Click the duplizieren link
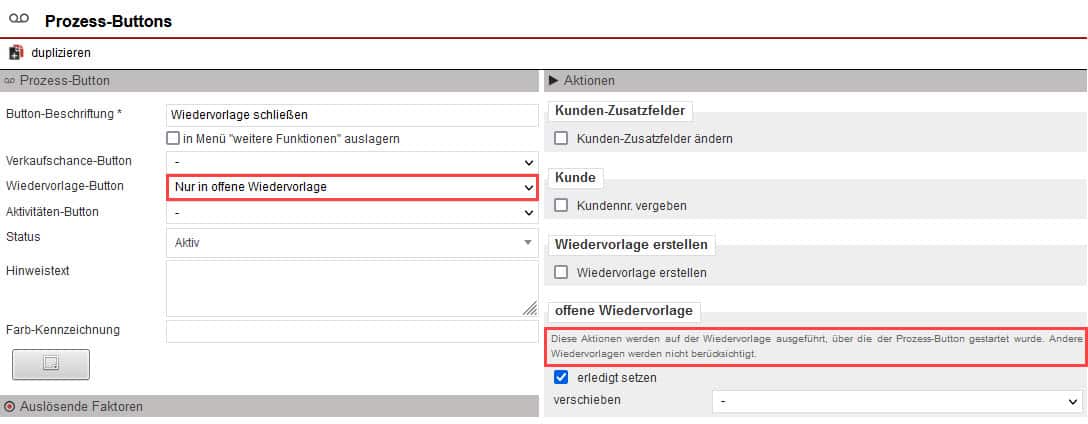1088x424 pixels. (x=61, y=52)
